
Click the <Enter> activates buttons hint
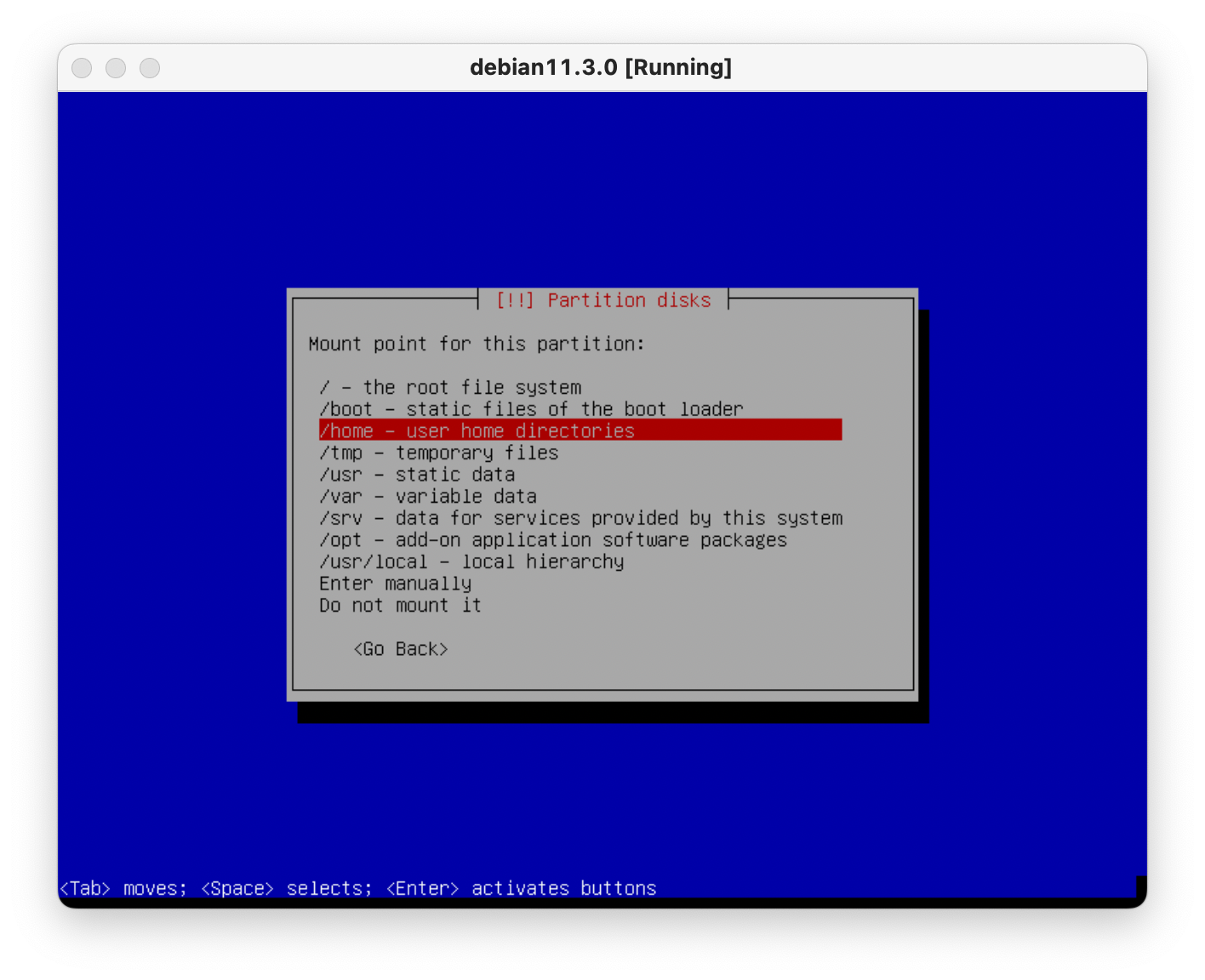point(521,889)
